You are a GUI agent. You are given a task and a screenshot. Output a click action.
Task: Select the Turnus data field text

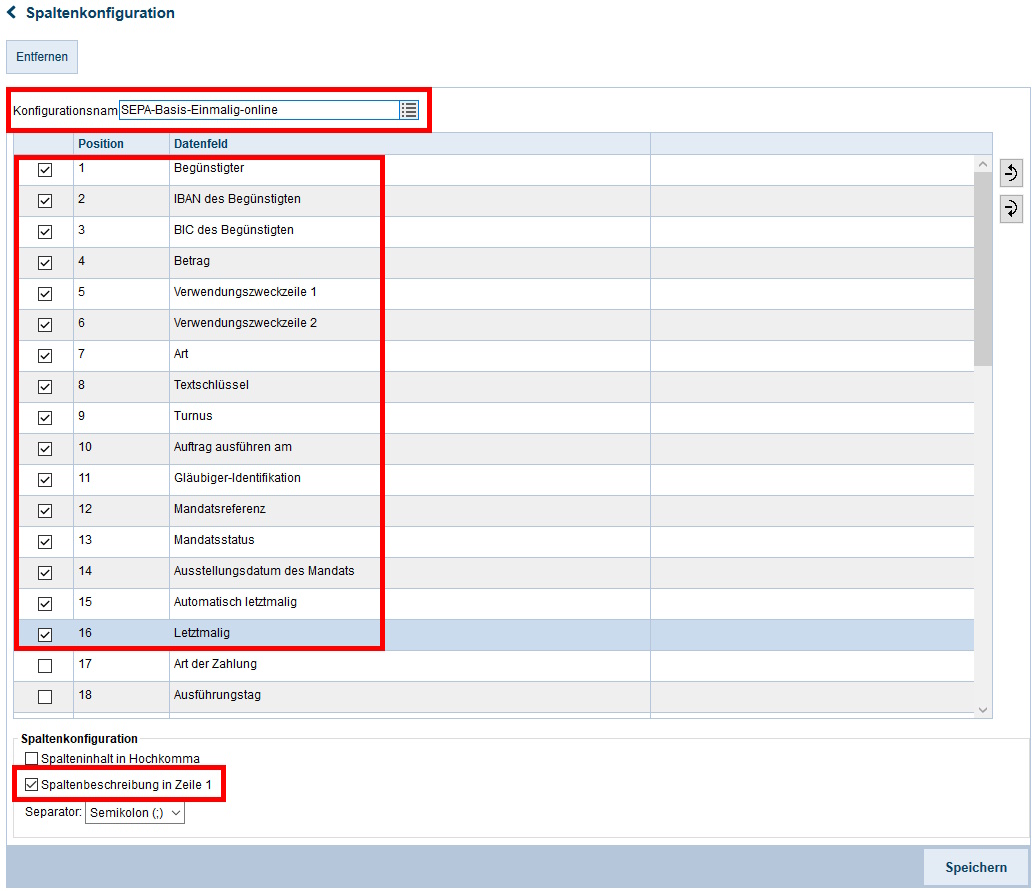coord(193,416)
